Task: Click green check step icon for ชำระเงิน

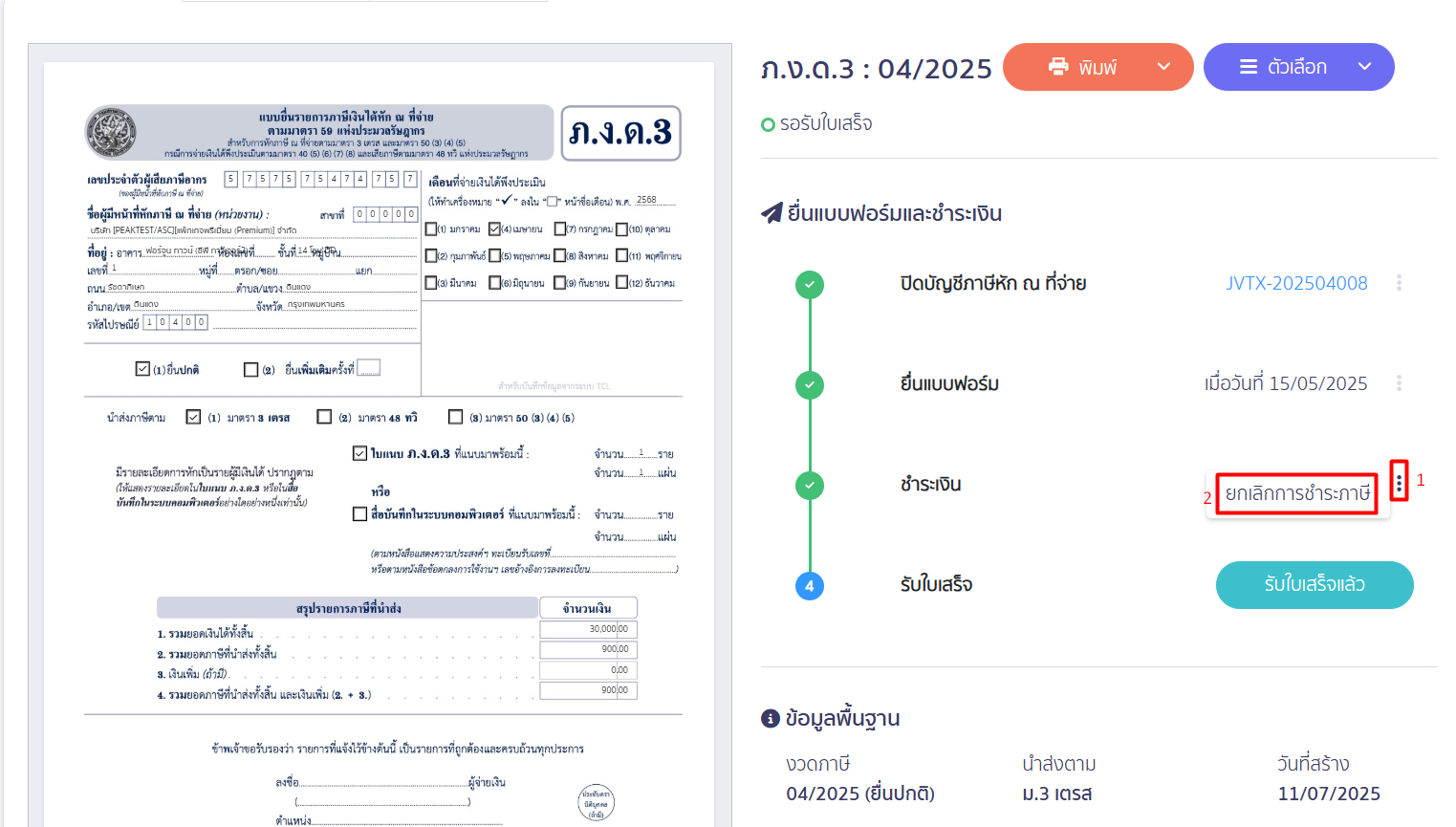Action: coord(810,485)
